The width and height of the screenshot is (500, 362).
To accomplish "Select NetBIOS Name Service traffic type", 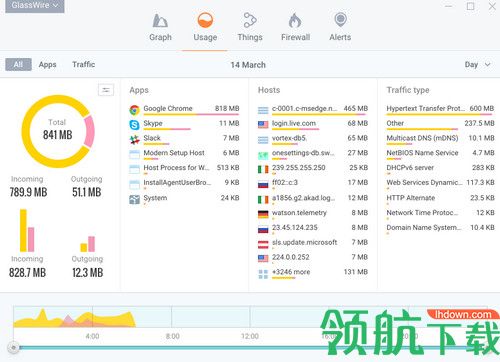I will pyautogui.click(x=422, y=153).
